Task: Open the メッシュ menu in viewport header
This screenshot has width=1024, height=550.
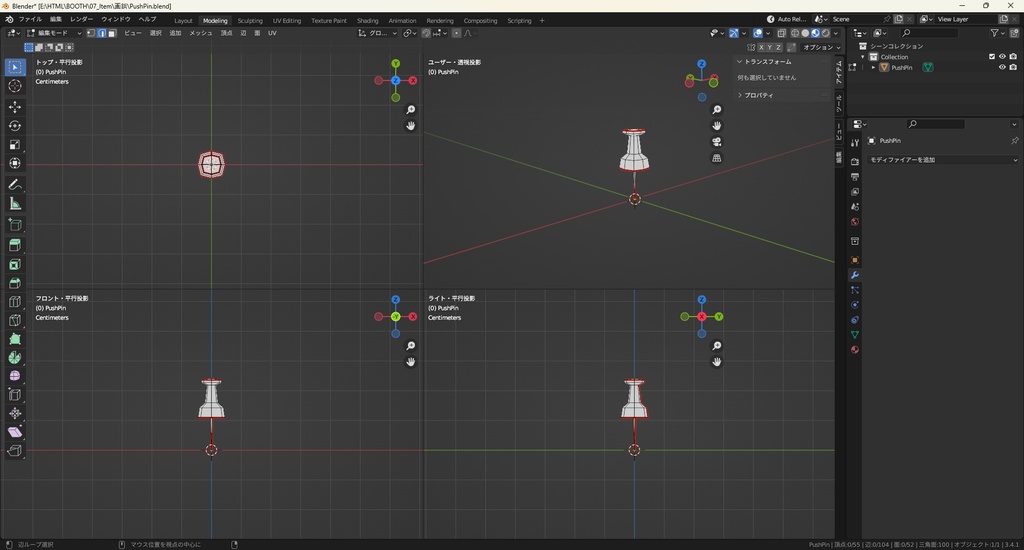Action: (200, 33)
